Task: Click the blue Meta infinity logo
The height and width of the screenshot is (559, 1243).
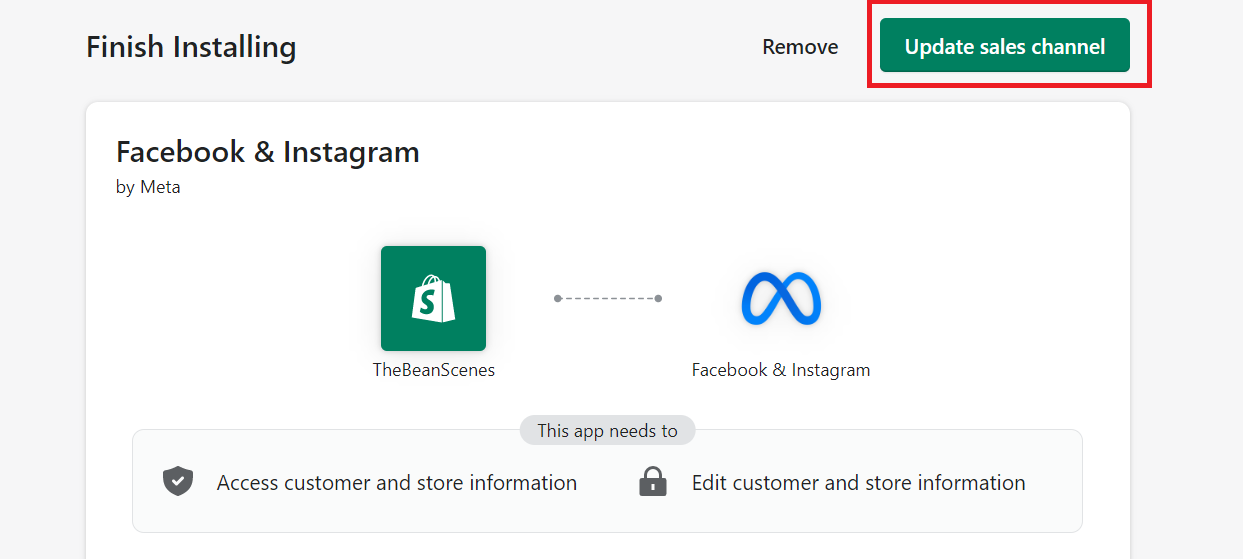Action: pos(781,299)
